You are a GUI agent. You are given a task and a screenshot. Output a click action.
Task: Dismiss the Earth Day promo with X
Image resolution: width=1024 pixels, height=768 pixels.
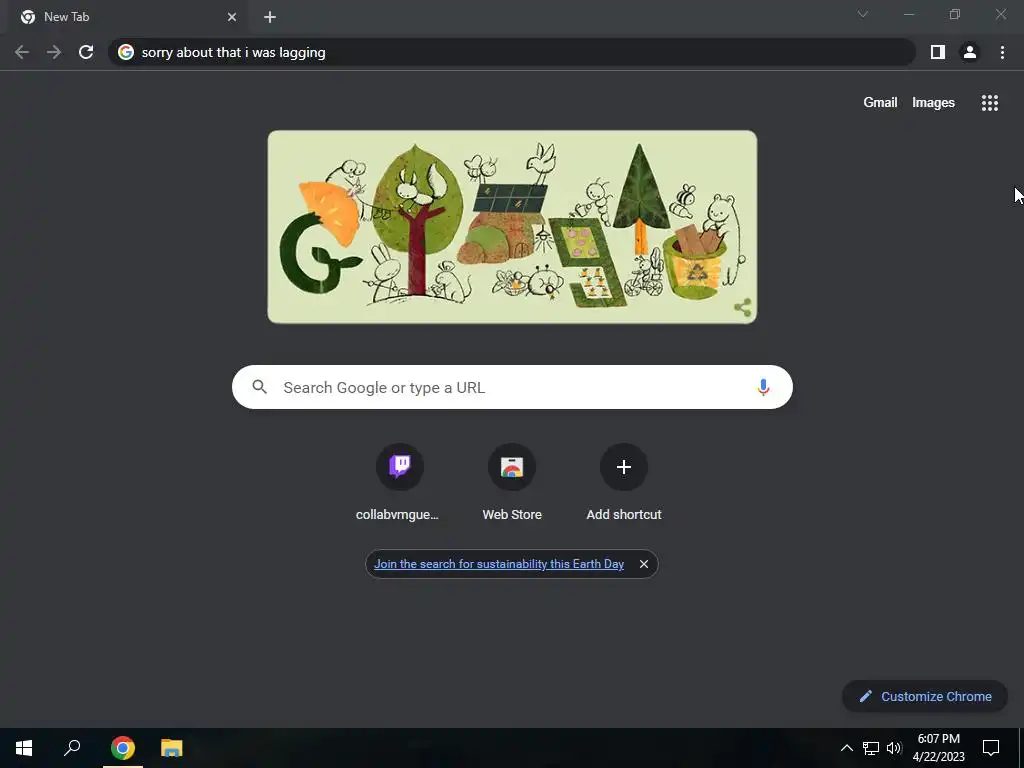tap(644, 564)
